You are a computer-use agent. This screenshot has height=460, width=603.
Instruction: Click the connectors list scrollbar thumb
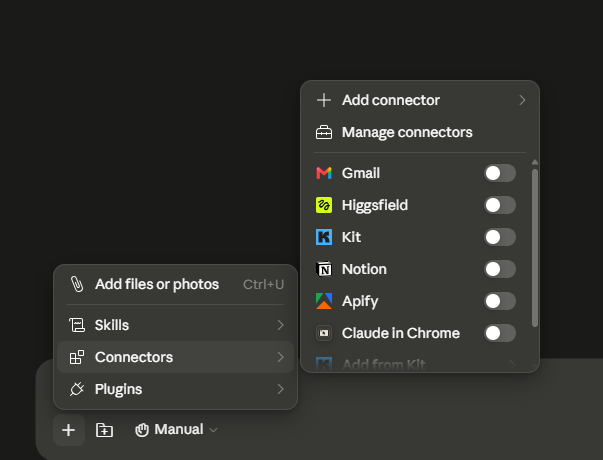(x=535, y=248)
